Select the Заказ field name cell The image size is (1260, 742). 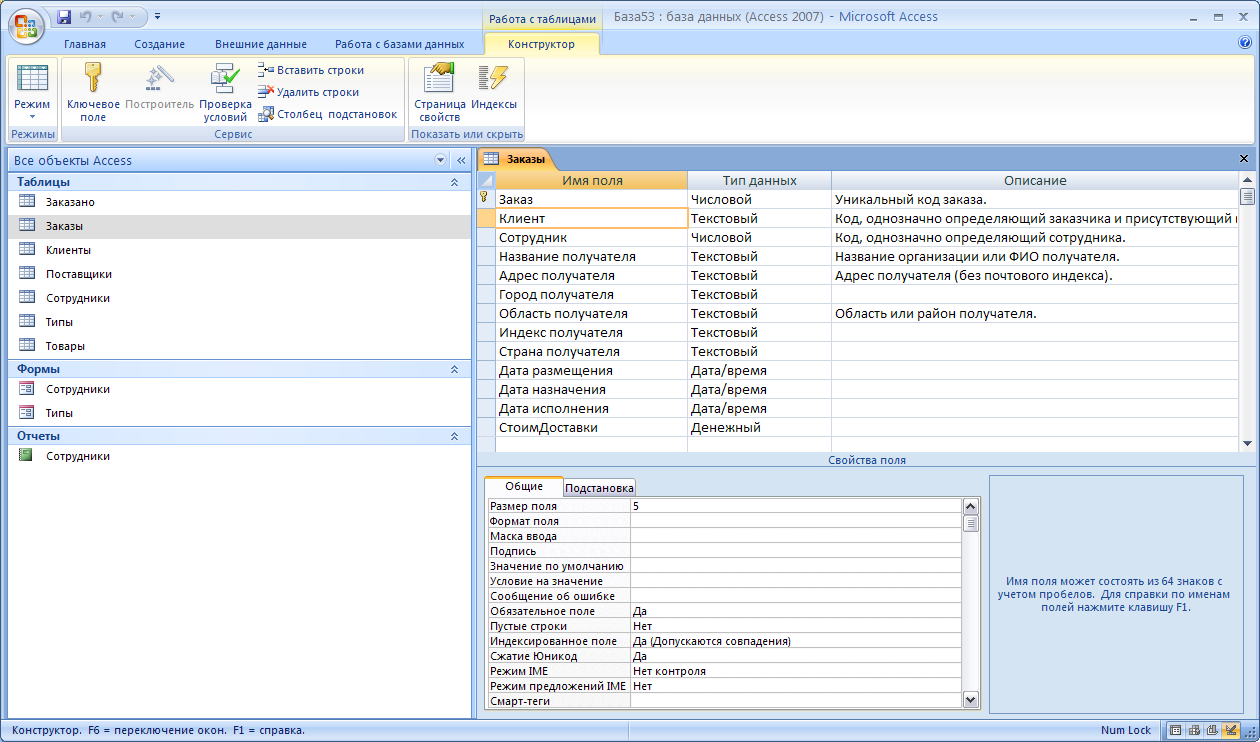point(591,200)
